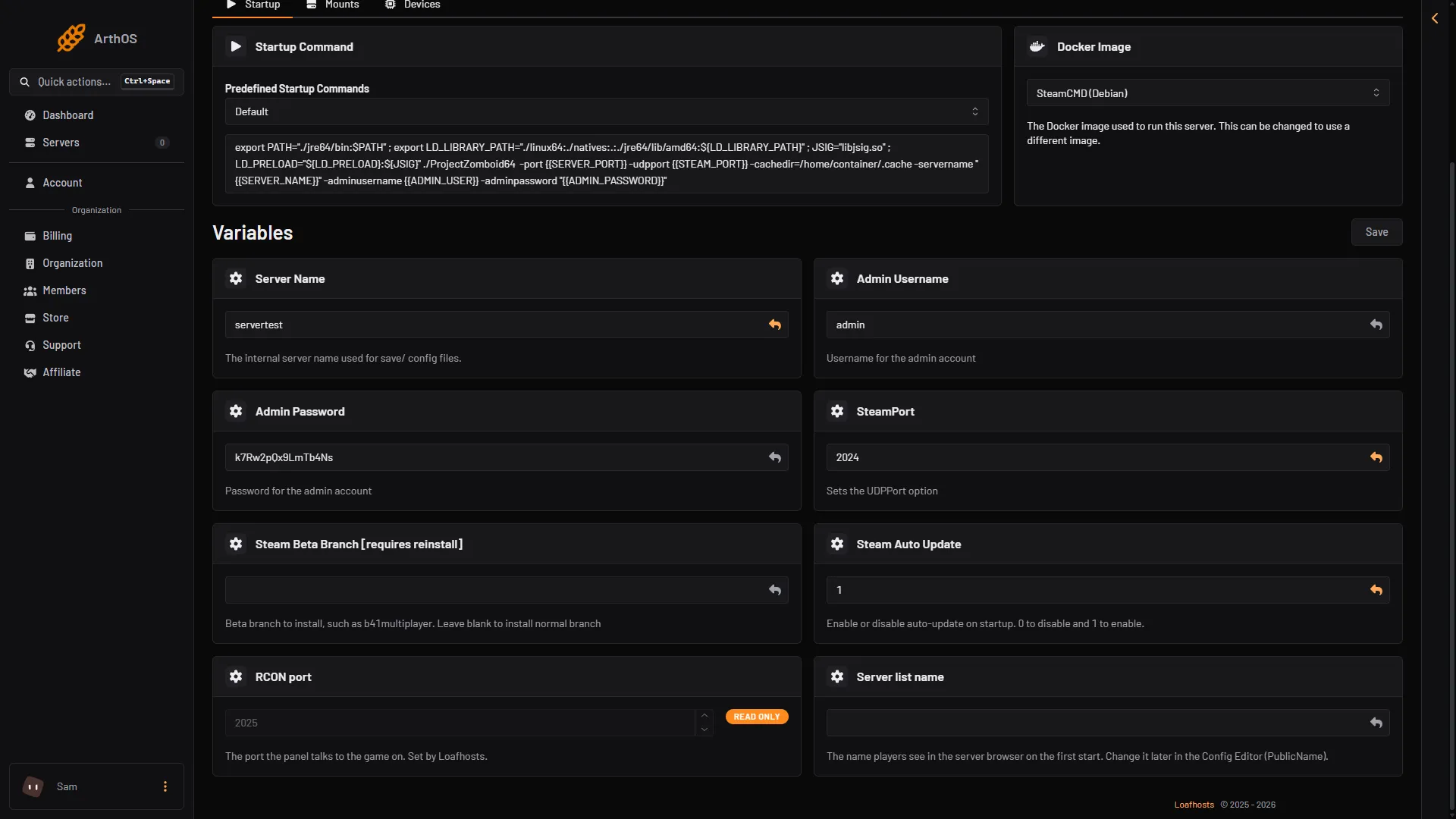Open the Affiliate page
Image resolution: width=1456 pixels, height=819 pixels.
pos(96,372)
